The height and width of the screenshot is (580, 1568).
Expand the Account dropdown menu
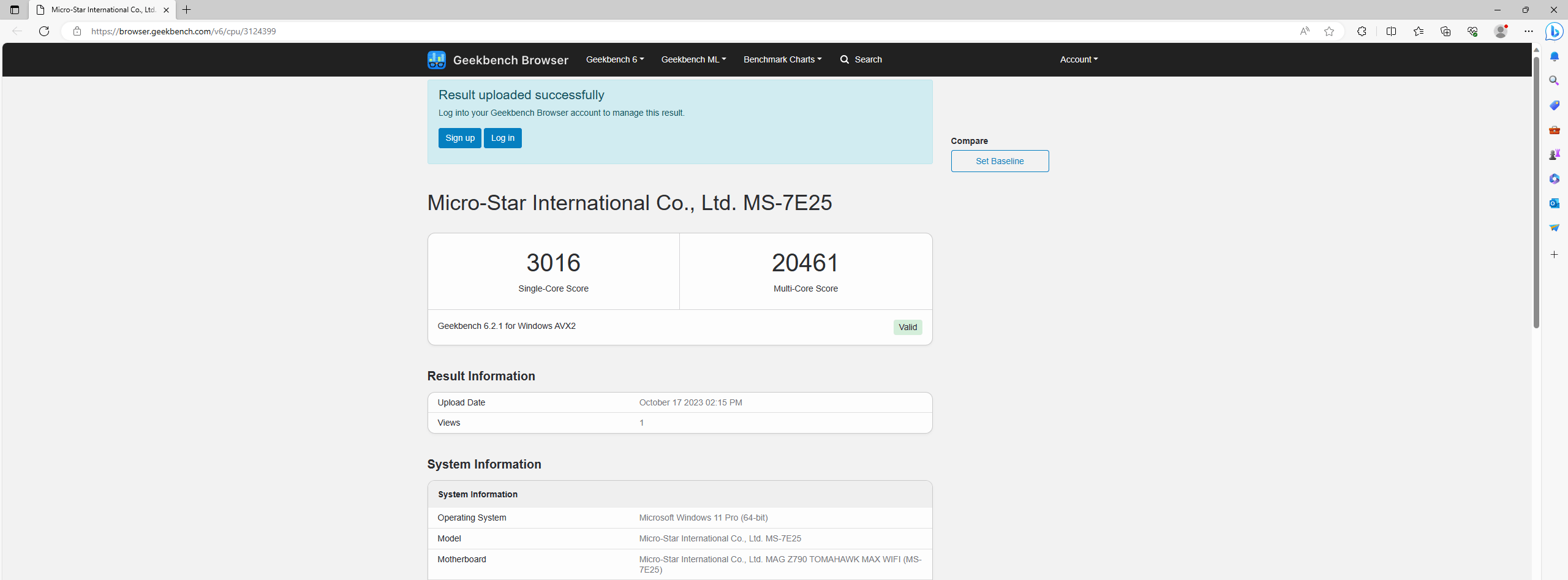(x=1079, y=59)
